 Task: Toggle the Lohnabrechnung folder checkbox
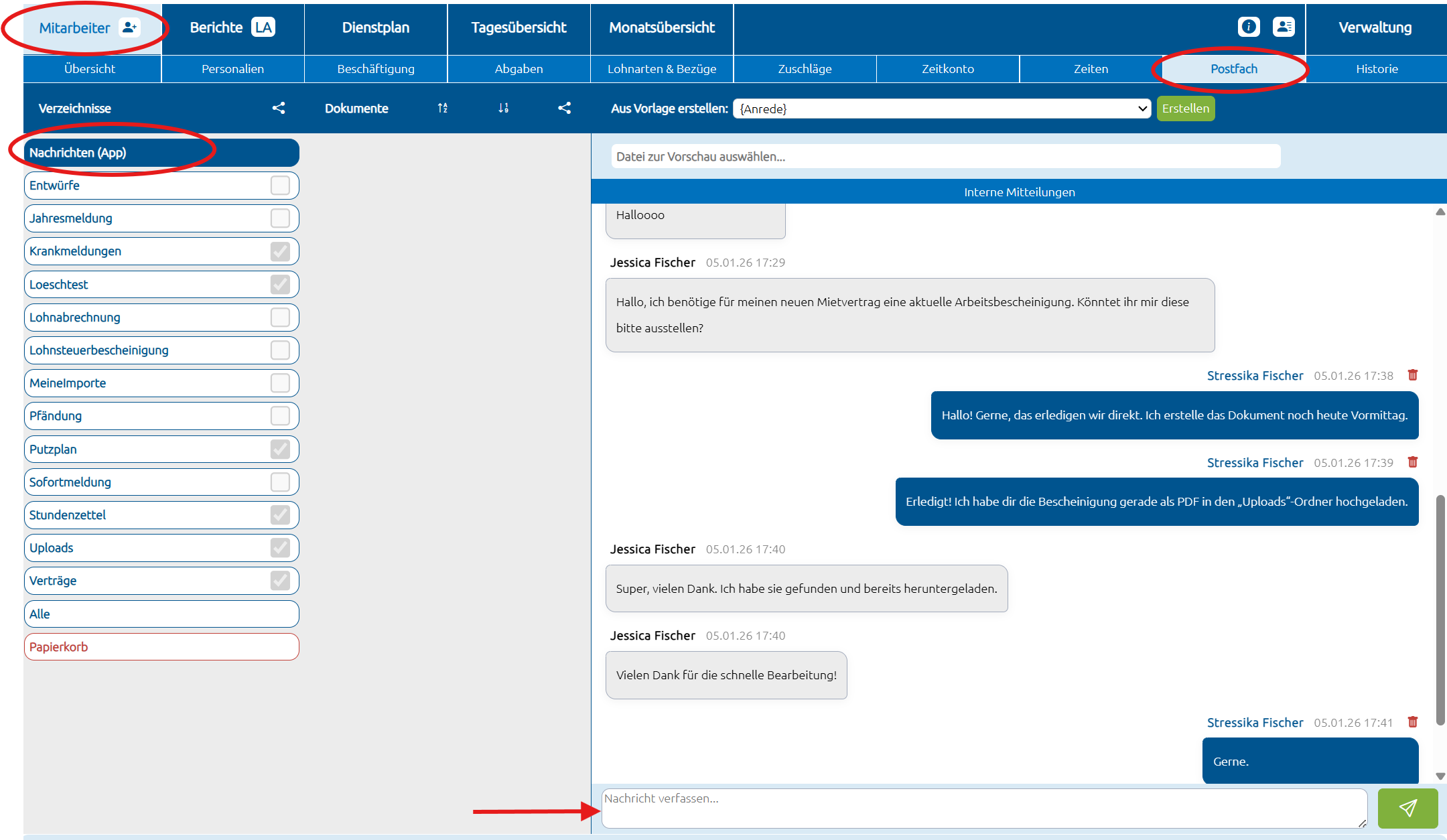(280, 318)
